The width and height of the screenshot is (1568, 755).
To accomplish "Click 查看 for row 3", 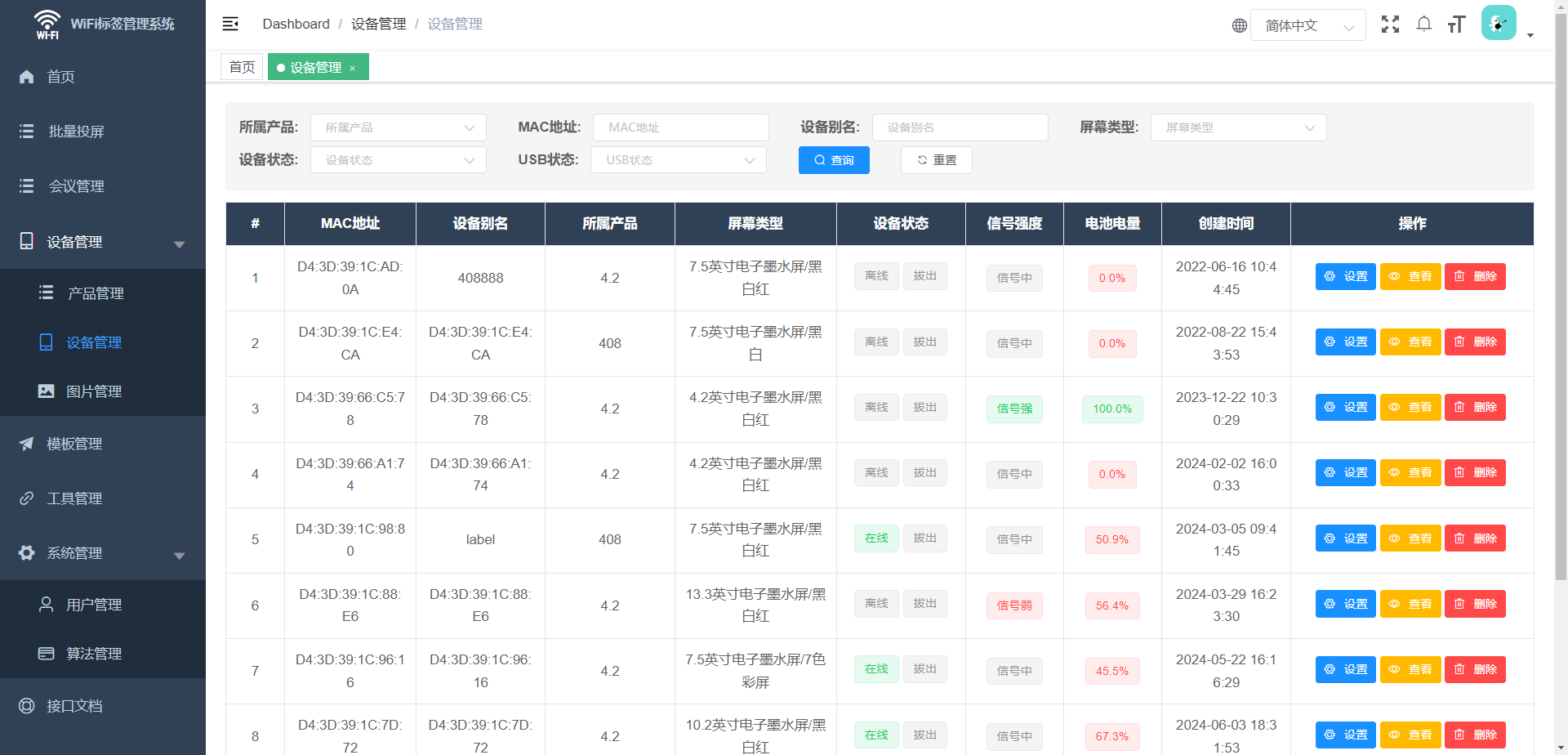I will coord(1410,407).
